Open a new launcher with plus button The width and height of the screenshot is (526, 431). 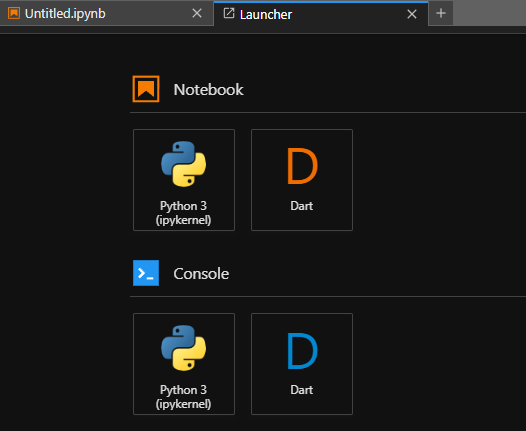(441, 13)
